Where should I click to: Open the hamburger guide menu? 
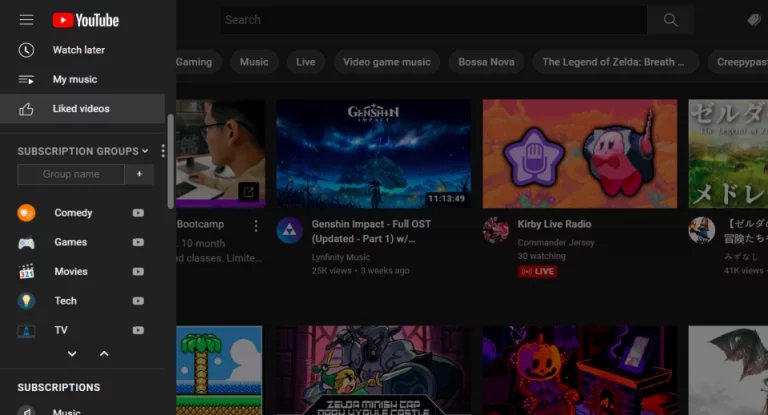pyautogui.click(x=26, y=20)
